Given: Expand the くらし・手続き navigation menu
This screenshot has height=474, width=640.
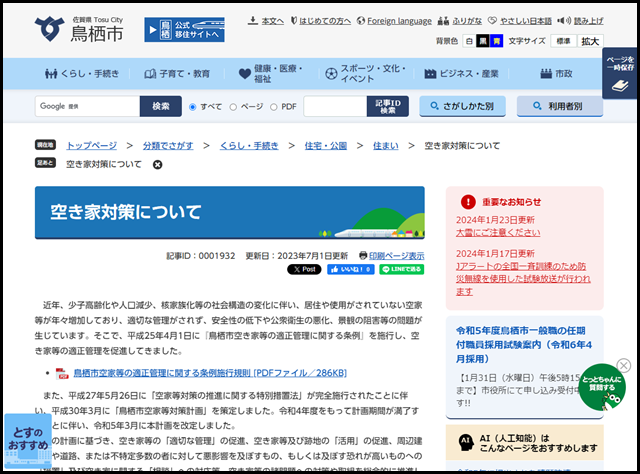Looking at the screenshot, I should point(83,73).
